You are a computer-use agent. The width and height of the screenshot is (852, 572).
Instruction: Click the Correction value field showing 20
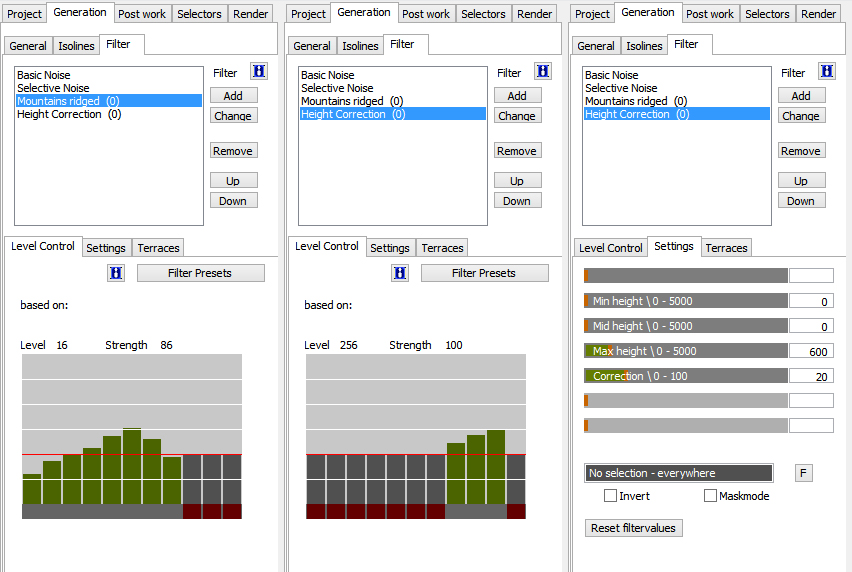(811, 376)
